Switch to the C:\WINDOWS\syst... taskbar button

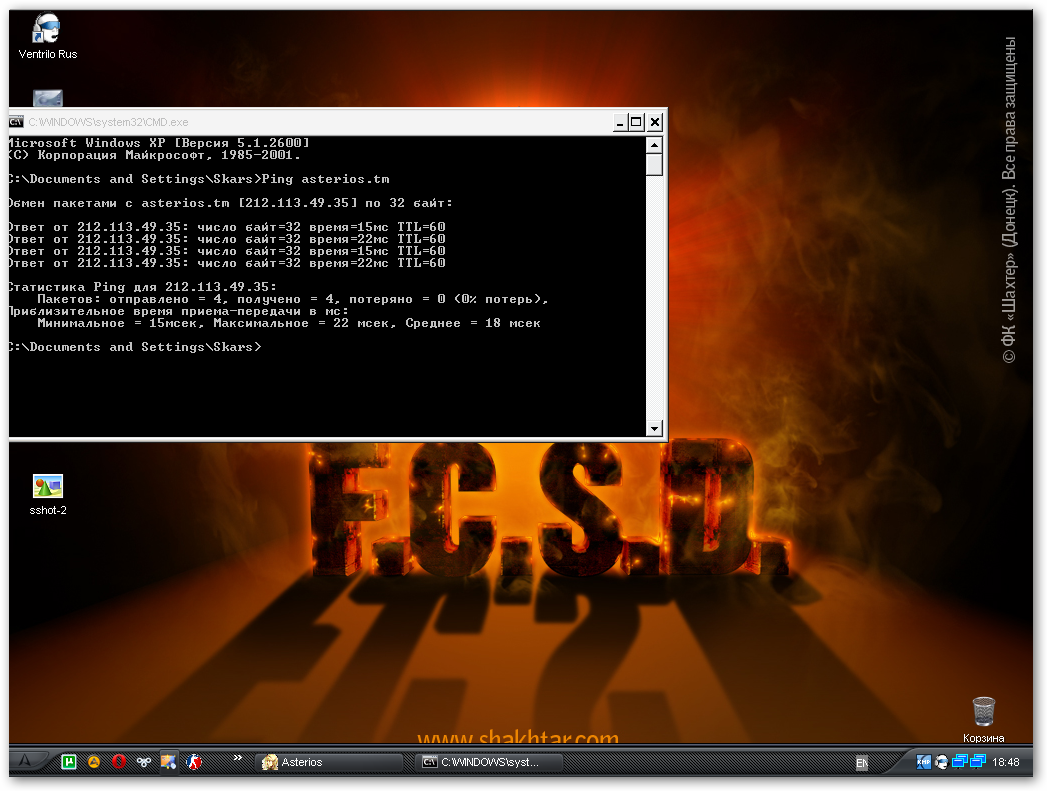[x=489, y=762]
